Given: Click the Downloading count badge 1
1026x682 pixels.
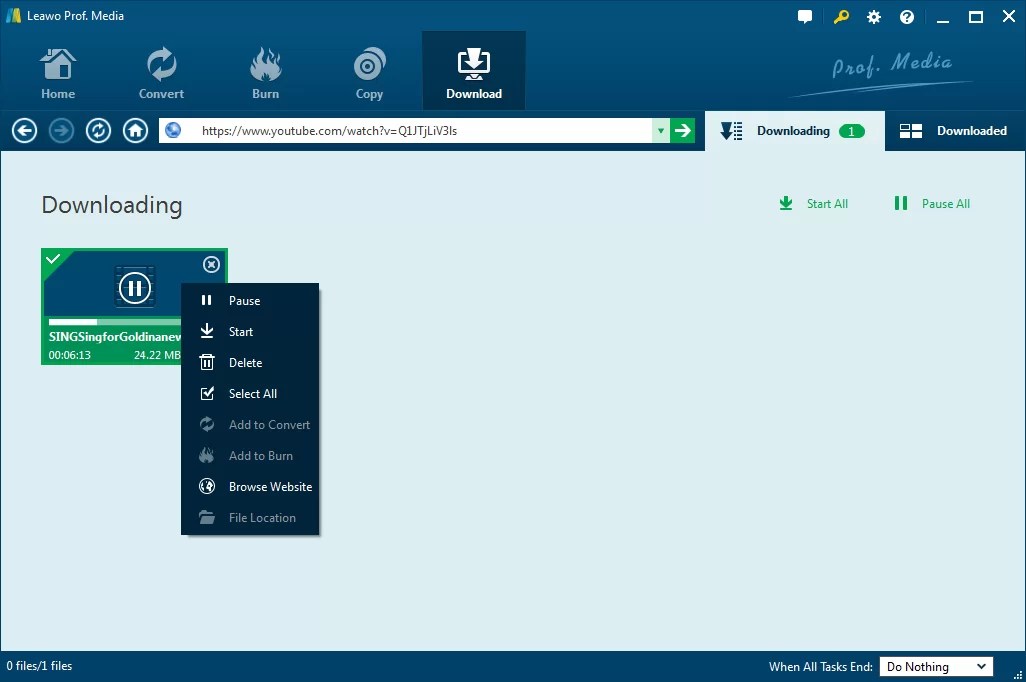Looking at the screenshot, I should tap(851, 131).
